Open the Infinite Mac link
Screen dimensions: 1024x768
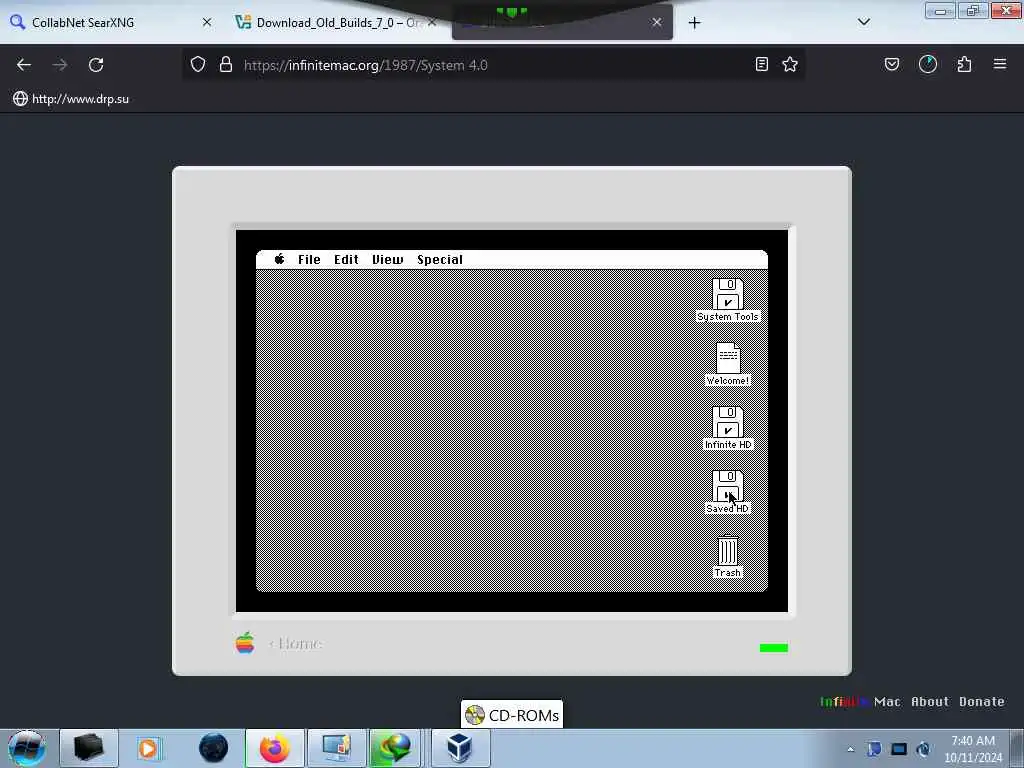point(860,701)
